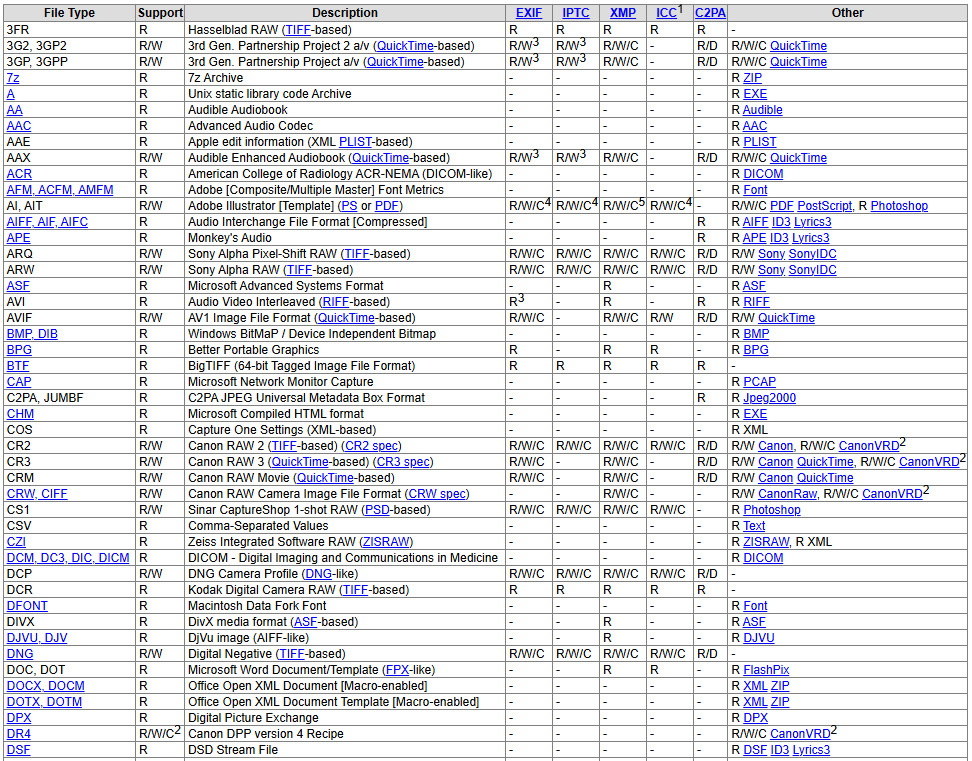972x761 pixels.
Task: Open the CAP file type link
Action: pyautogui.click(x=19, y=382)
